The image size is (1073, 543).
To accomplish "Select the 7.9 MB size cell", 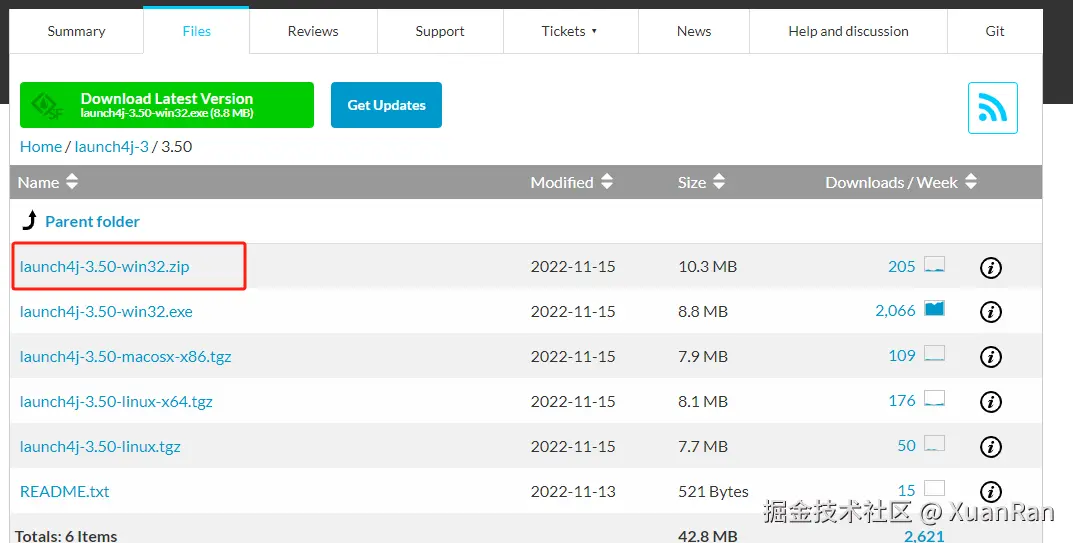I will pos(703,357).
